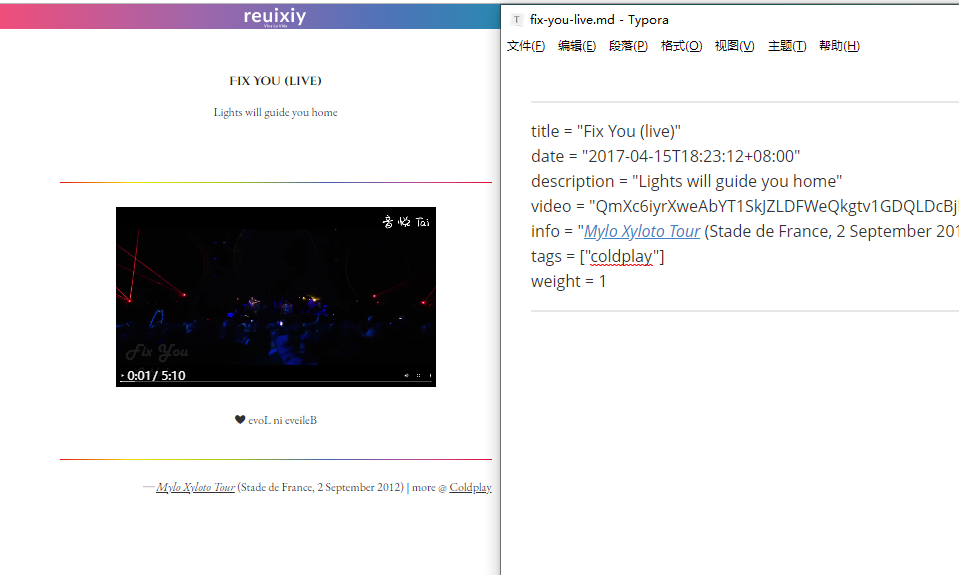The height and width of the screenshot is (575, 959).
Task: Click the reuixiy site logo
Action: (x=275, y=17)
